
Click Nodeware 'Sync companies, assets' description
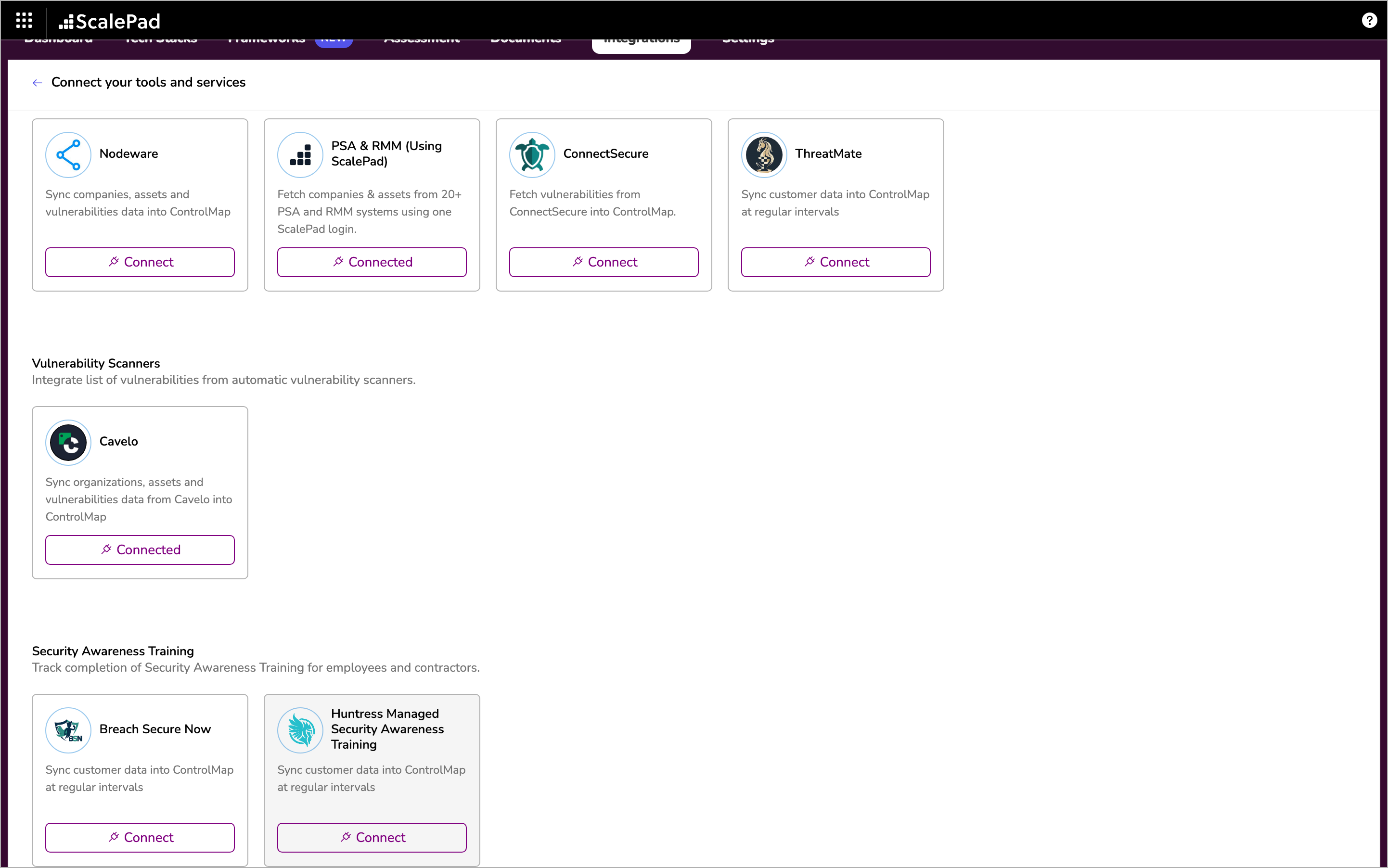138,203
